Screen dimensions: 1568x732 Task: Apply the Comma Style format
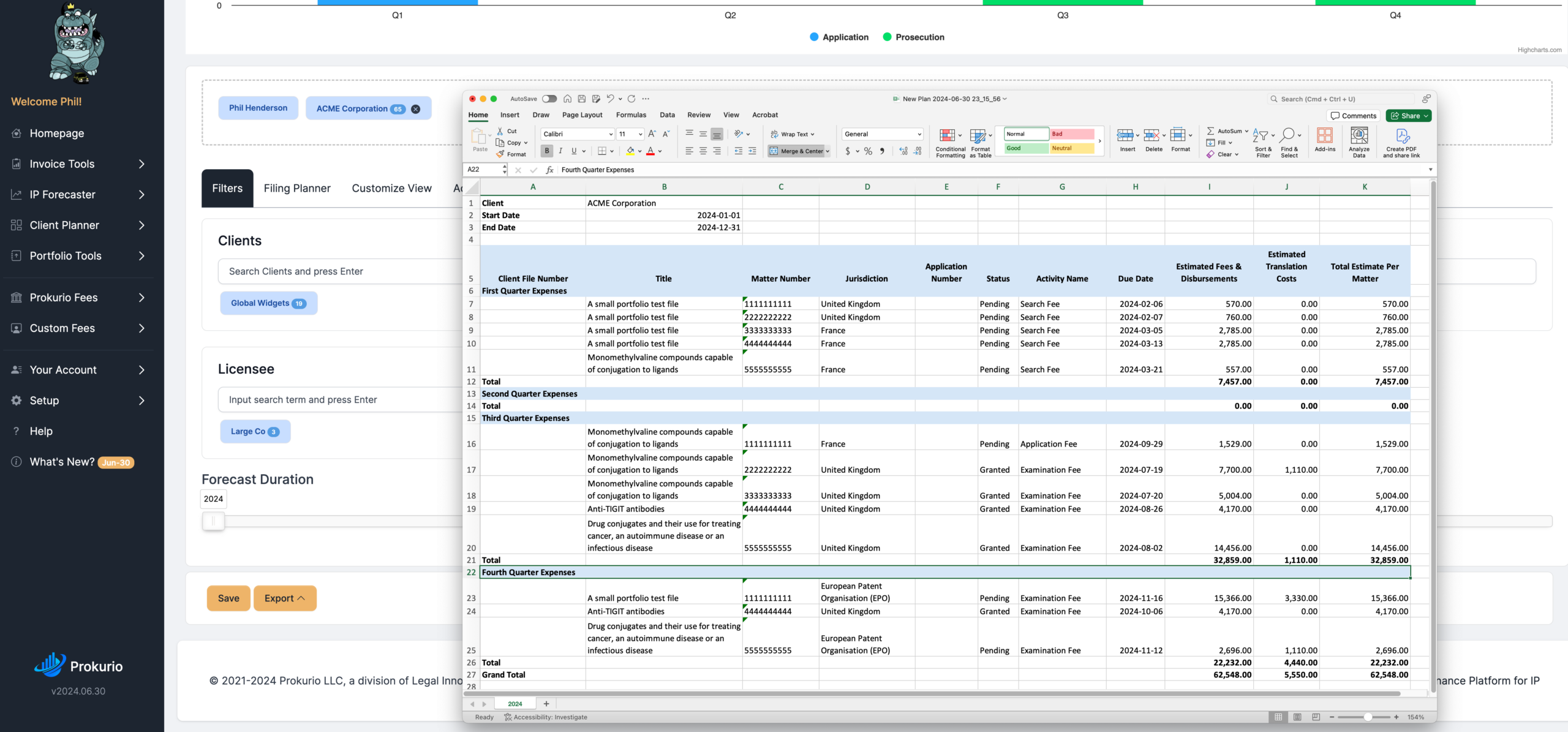882,151
